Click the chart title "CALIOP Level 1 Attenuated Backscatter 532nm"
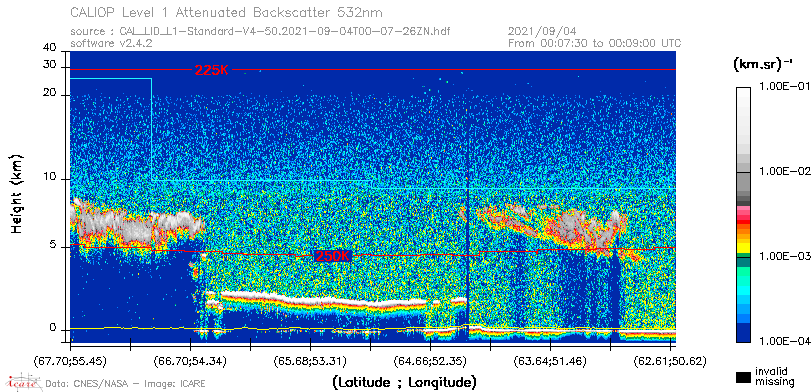This screenshot has height=392, width=811. [227, 12]
